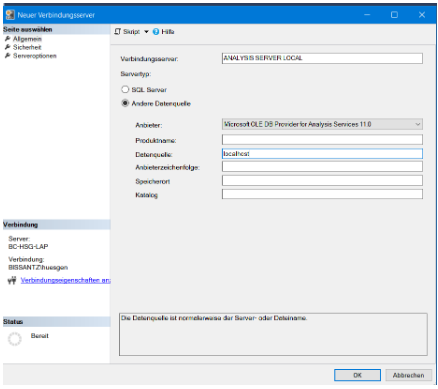Screen dimensions: 438x389
Task: Click the Skript toolbar icon
Action: 117,32
